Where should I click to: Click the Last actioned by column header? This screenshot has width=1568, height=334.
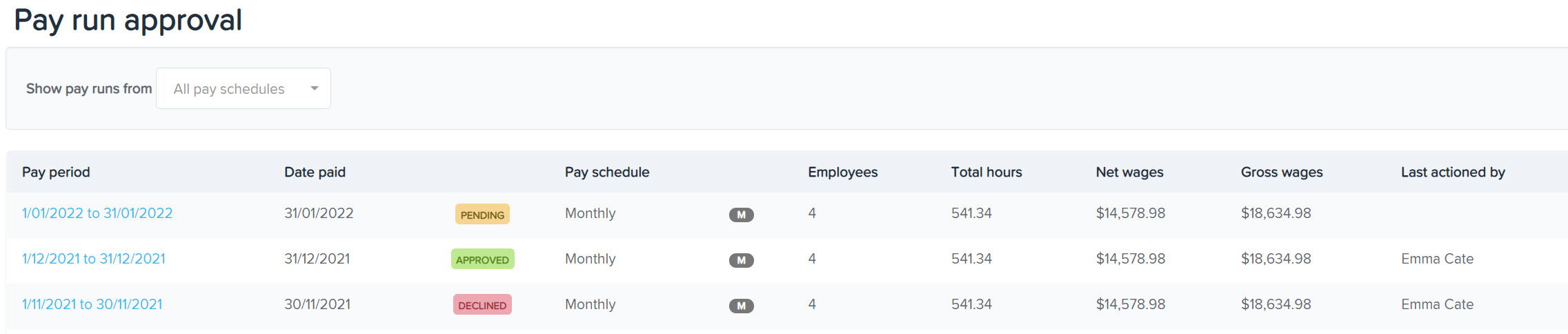point(1453,172)
